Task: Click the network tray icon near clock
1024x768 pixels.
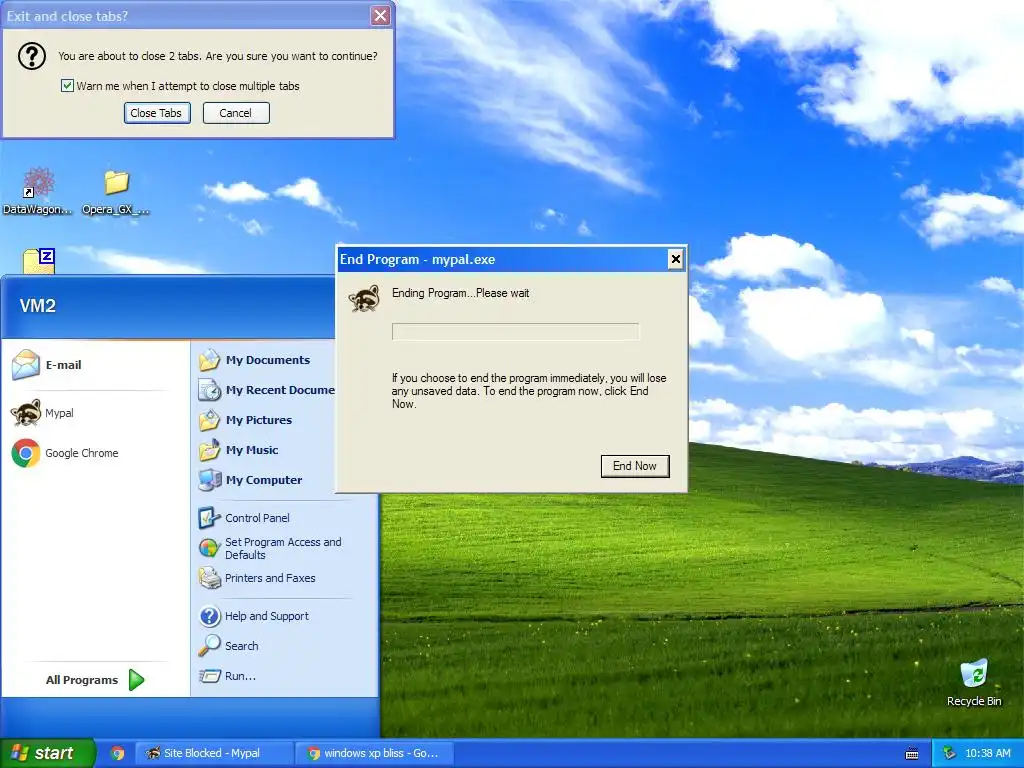Action: point(949,753)
